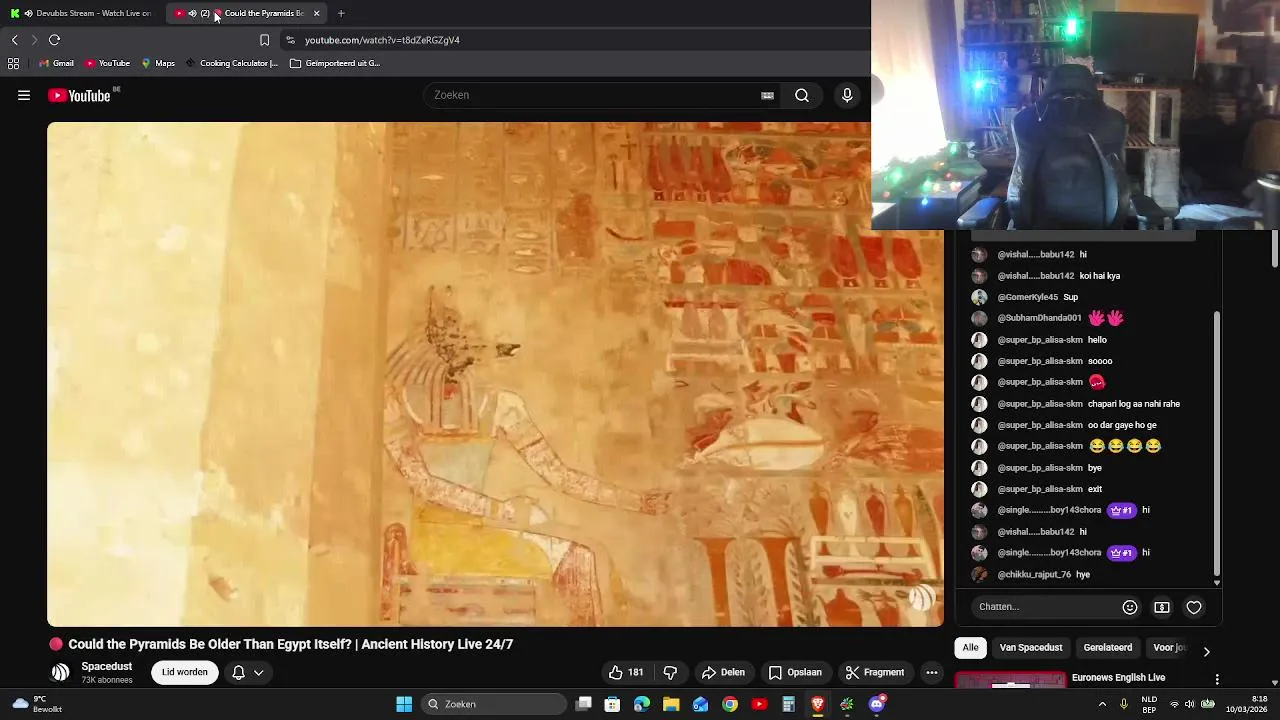Mute the playing tab audio icon
The width and height of the screenshot is (1280, 720).
192,13
